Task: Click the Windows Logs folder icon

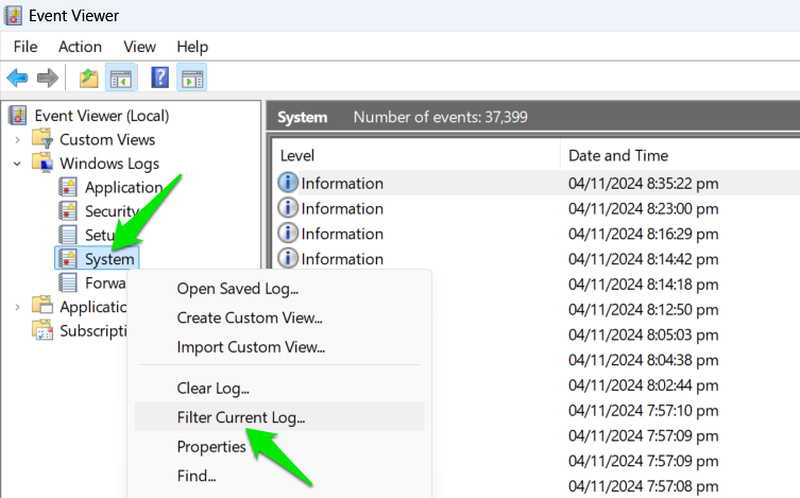Action: 42,162
